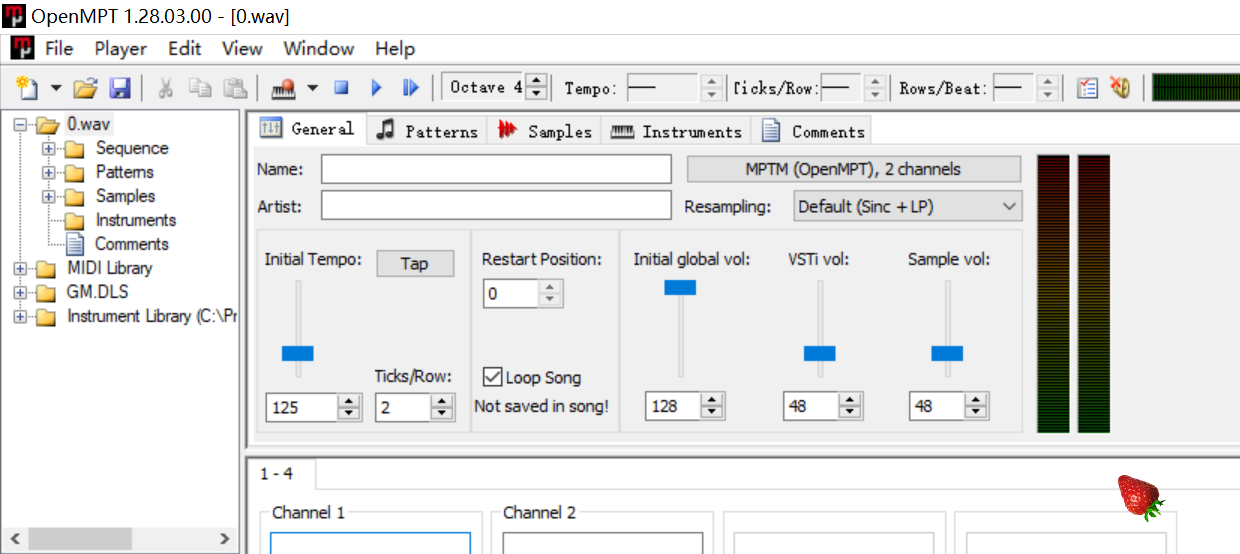1240x554 pixels.
Task: Click the Paste clipboard icon
Action: 234,88
